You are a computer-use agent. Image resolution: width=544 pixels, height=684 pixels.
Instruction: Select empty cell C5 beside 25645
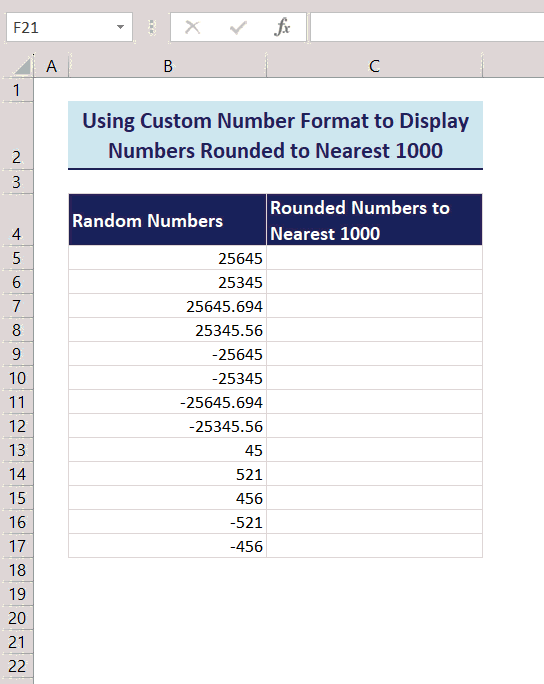pyautogui.click(x=374, y=258)
